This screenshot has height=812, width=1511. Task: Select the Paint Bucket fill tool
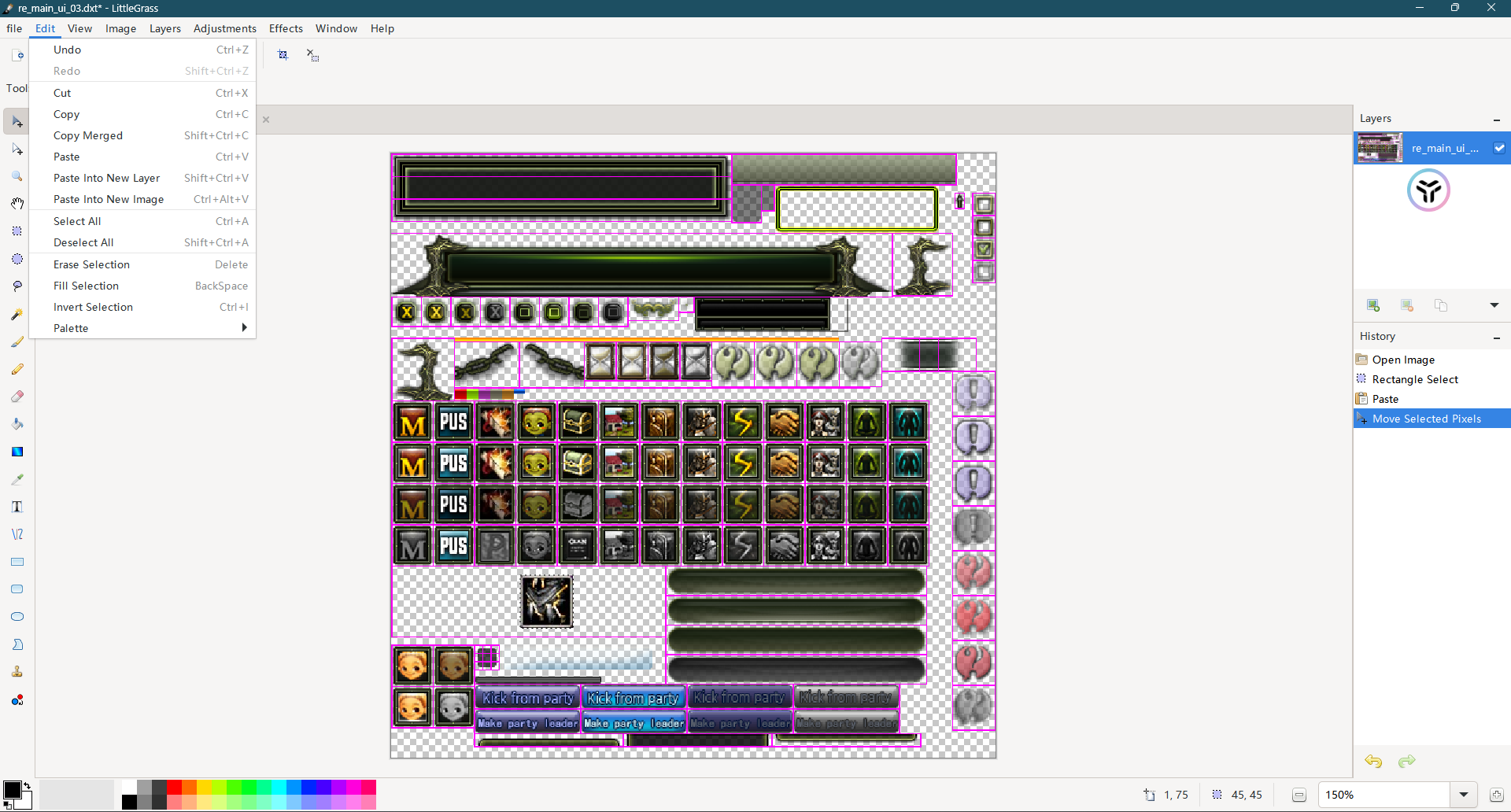pyautogui.click(x=17, y=424)
